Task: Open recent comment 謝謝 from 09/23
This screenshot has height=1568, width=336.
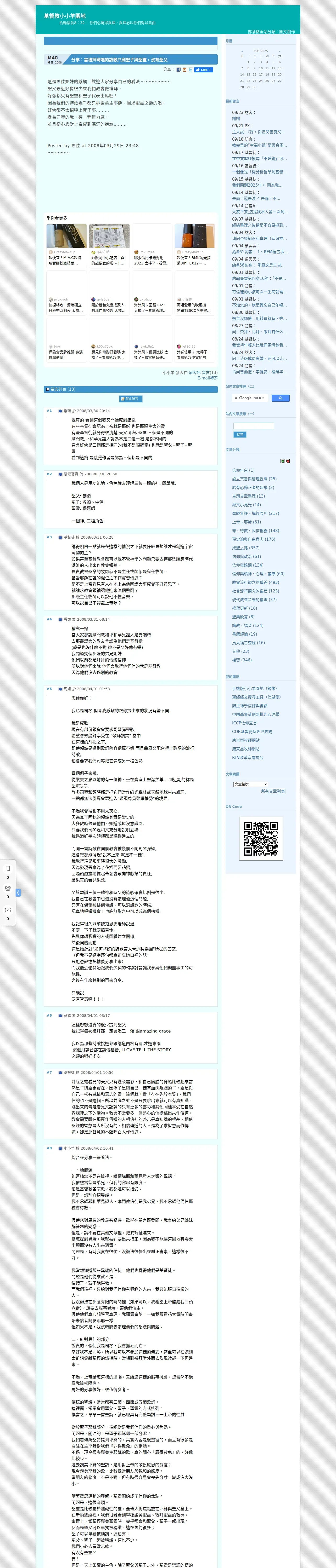Action: (x=236, y=119)
